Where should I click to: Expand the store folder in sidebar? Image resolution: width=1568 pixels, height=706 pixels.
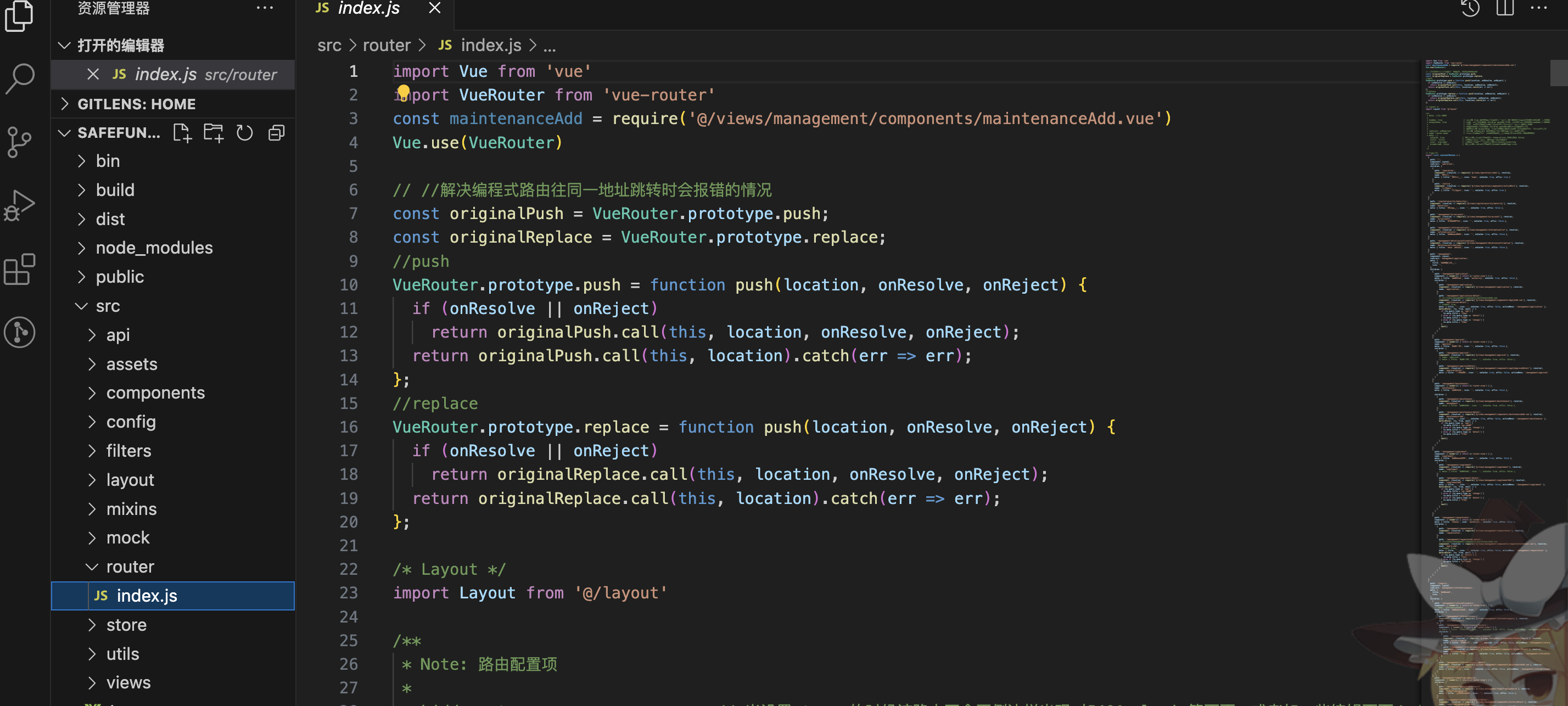[x=127, y=624]
